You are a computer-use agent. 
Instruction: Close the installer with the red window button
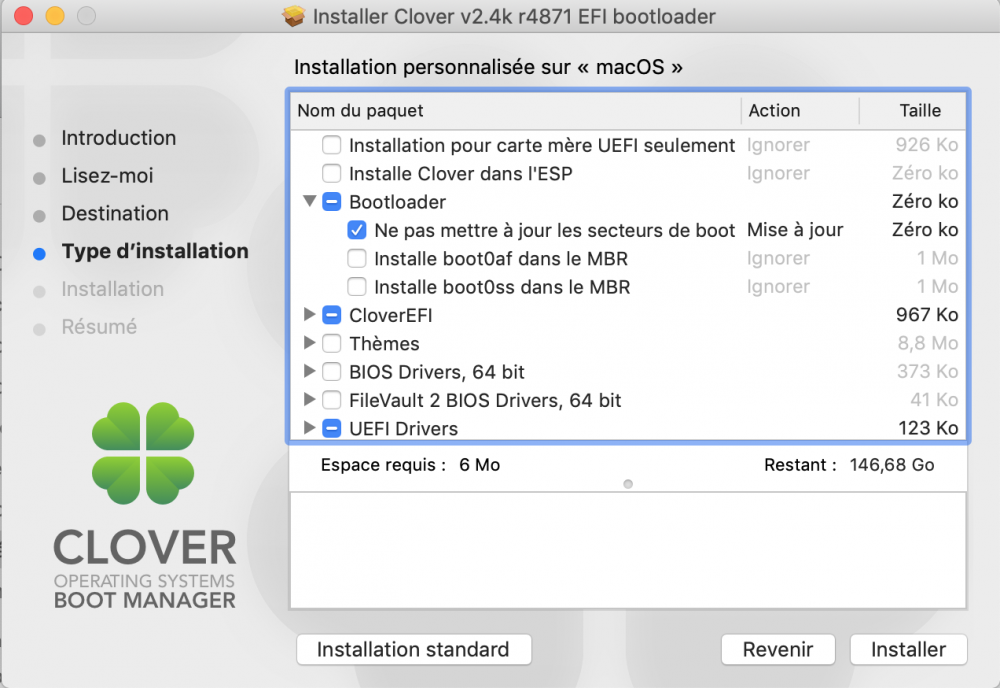tap(24, 16)
